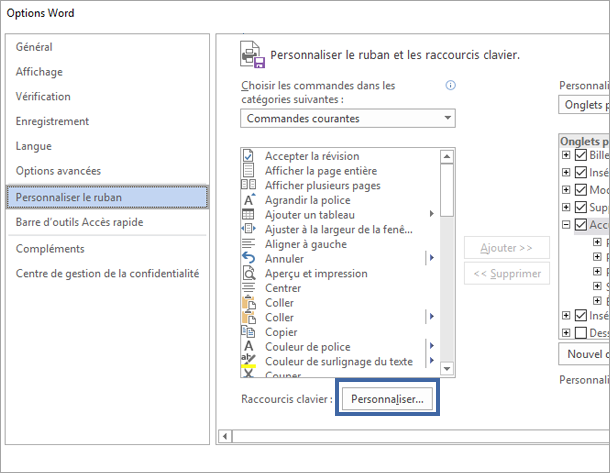Uncheck the Mod tab checkbox
The width and height of the screenshot is (610, 473).
(x=581, y=189)
